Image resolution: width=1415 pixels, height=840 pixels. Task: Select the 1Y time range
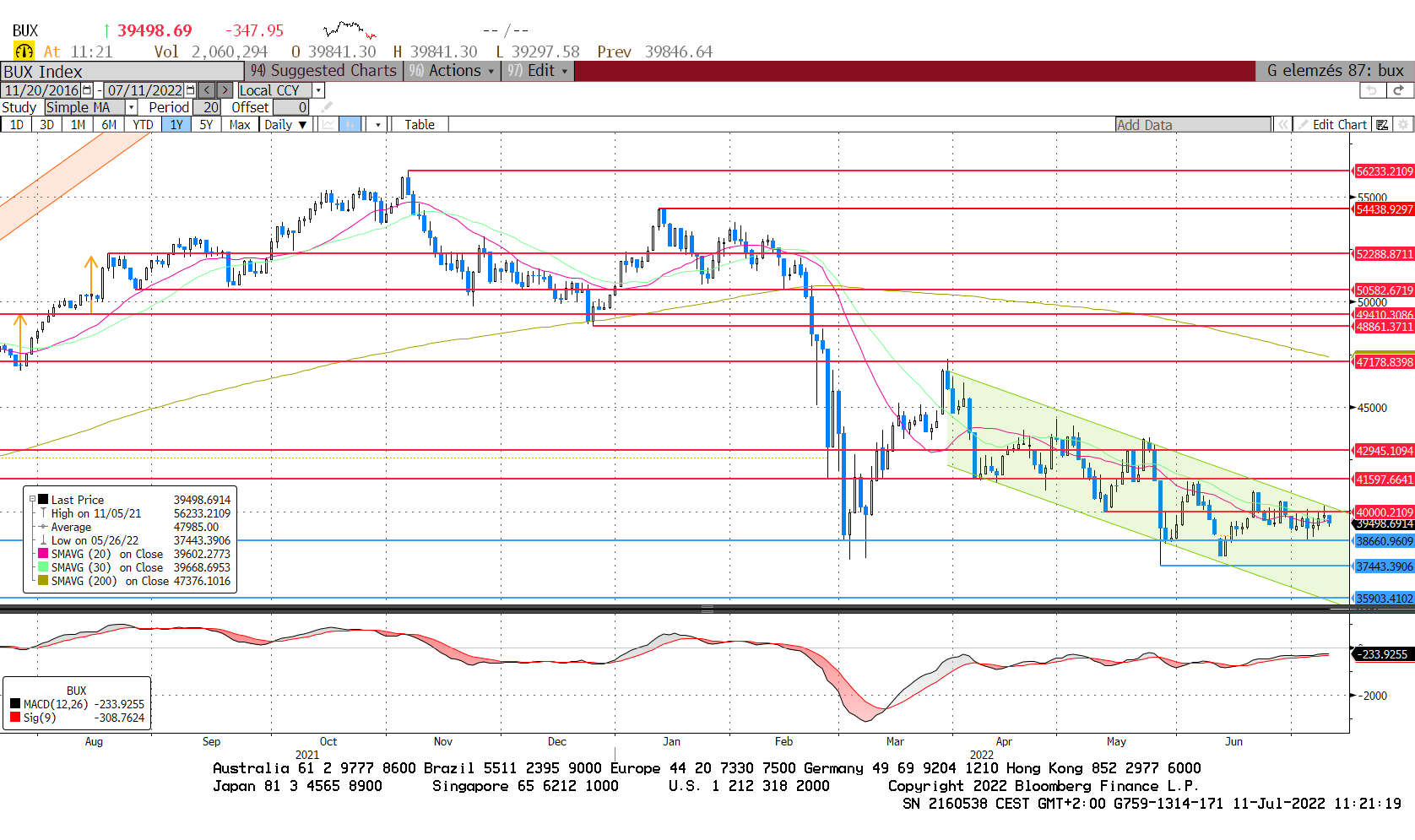176,125
